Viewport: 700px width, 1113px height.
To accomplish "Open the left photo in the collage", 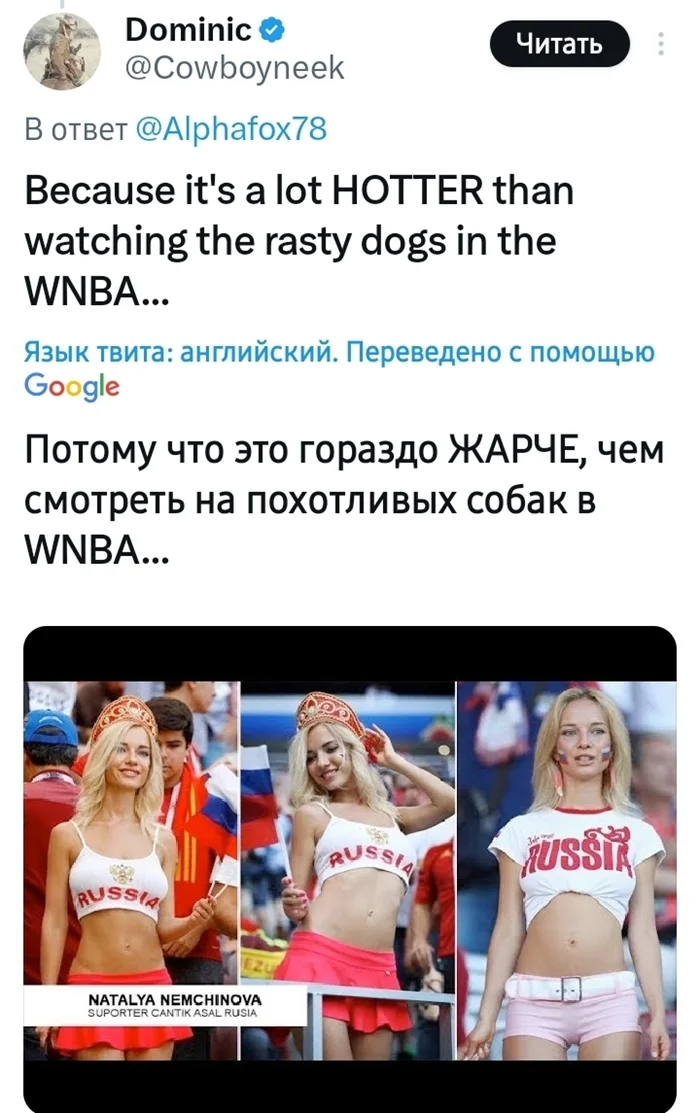I will click(131, 871).
